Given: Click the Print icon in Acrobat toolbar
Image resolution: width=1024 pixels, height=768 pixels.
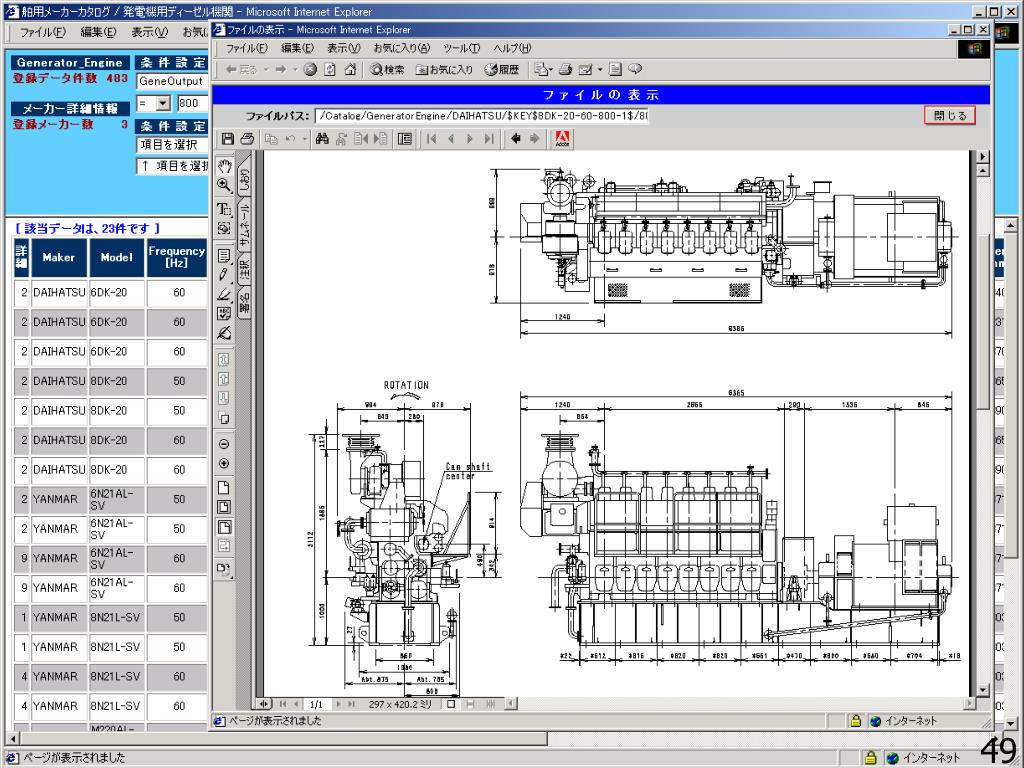Looking at the screenshot, I should pos(247,138).
